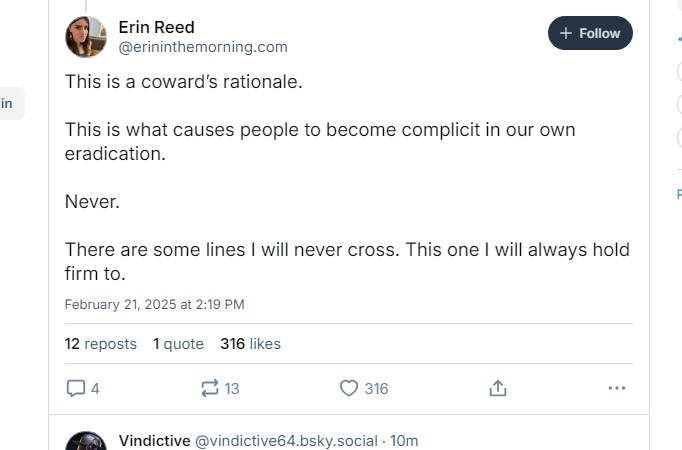
Task: Show who gave the 316 likes
Action: coord(250,344)
